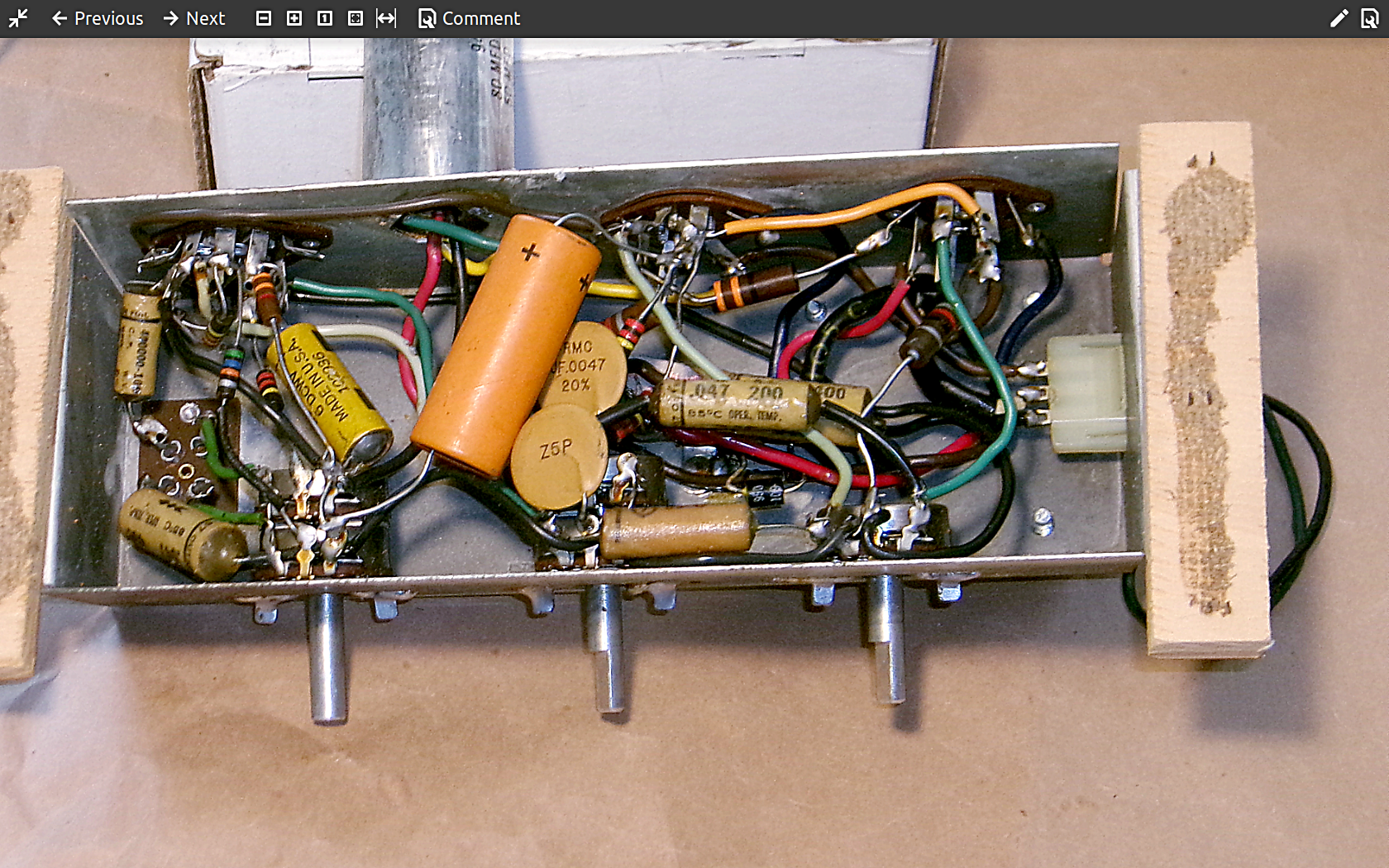Click the wooden block on the right

point(1205,389)
